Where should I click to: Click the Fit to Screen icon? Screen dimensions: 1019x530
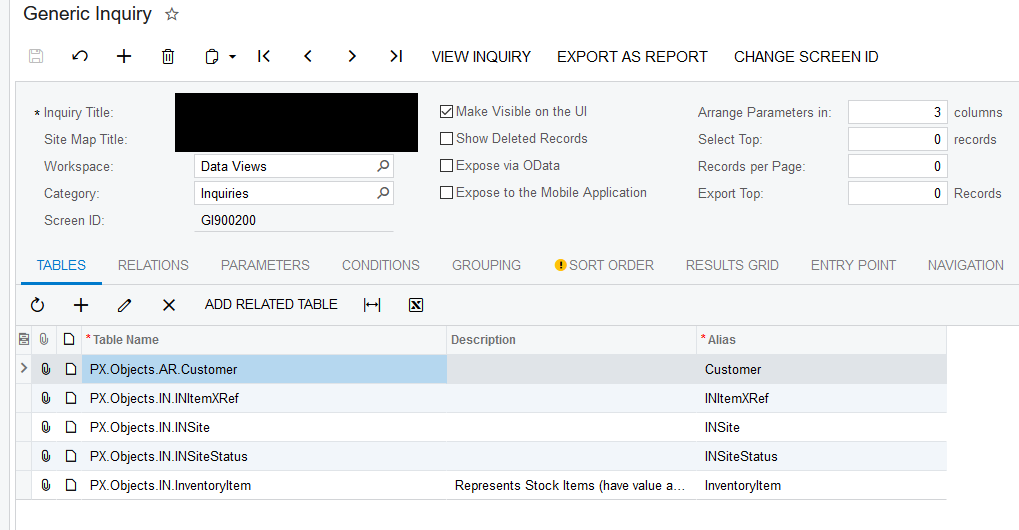tap(372, 305)
